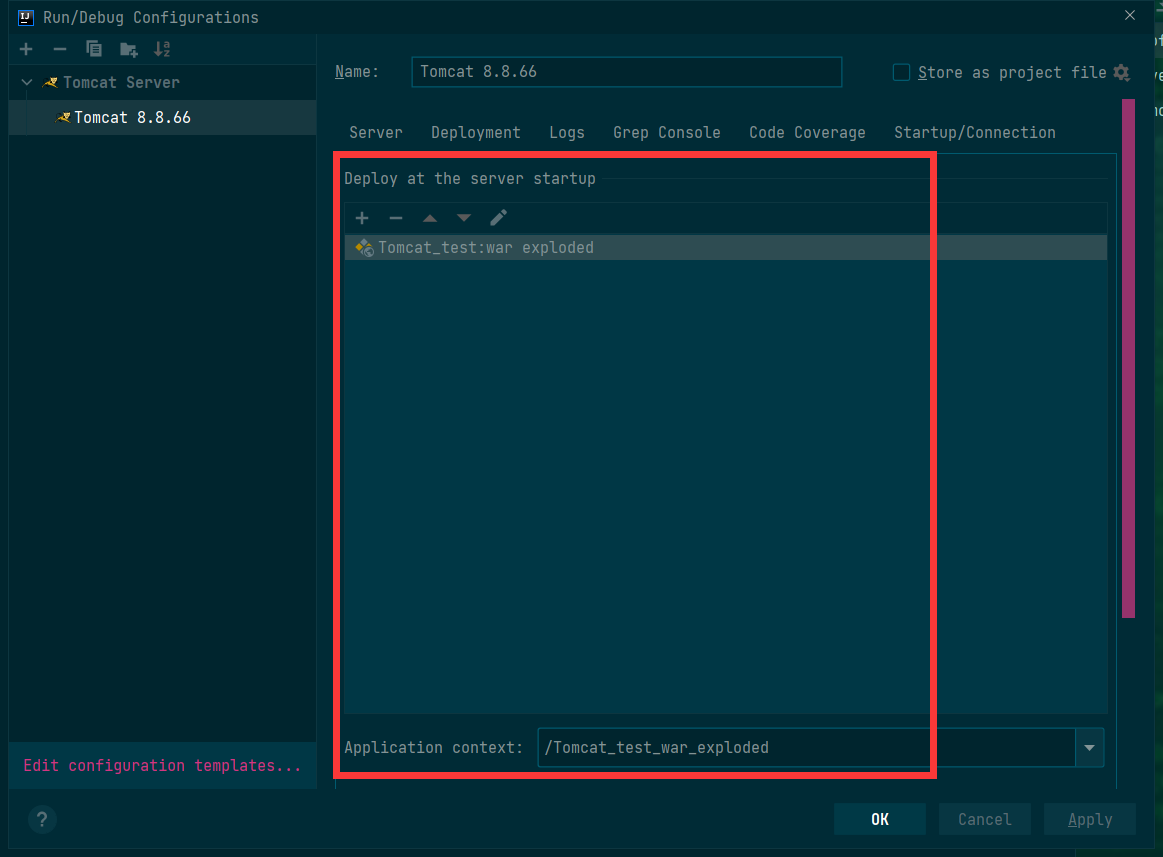Add a new run configuration
This screenshot has height=857, width=1163.
(26, 49)
